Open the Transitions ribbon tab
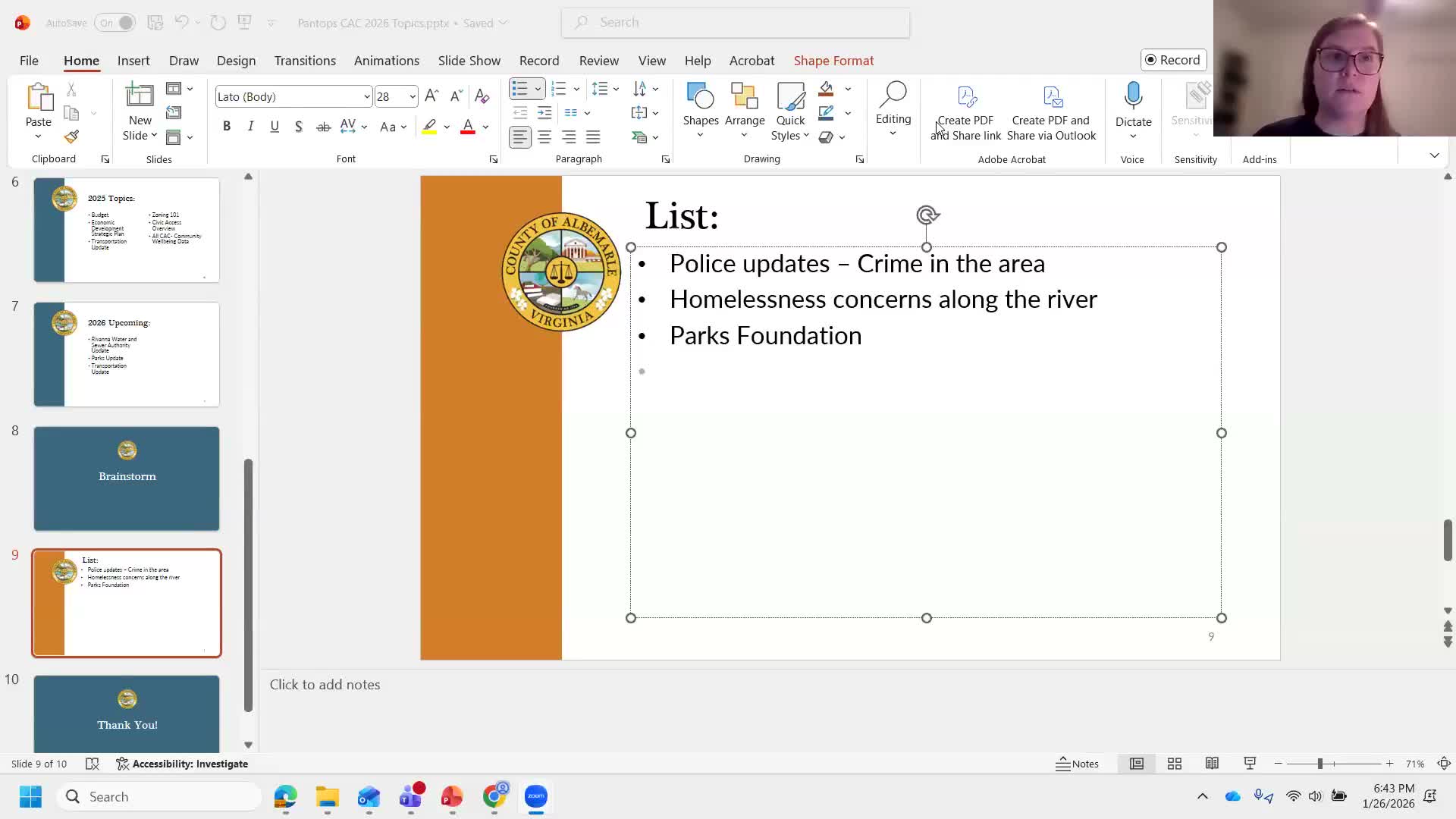Viewport: 1456px width, 819px height. pos(305,61)
